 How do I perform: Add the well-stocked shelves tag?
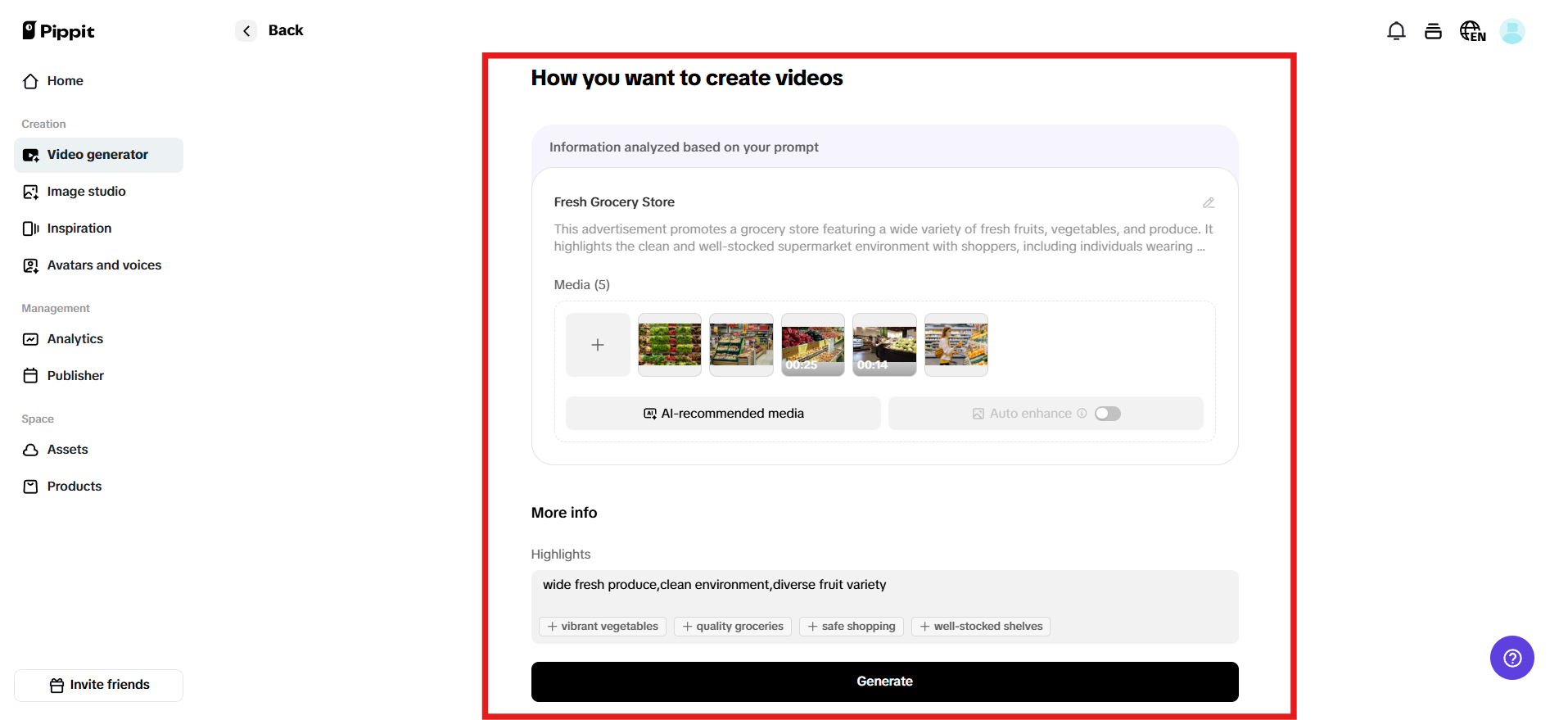[981, 627]
